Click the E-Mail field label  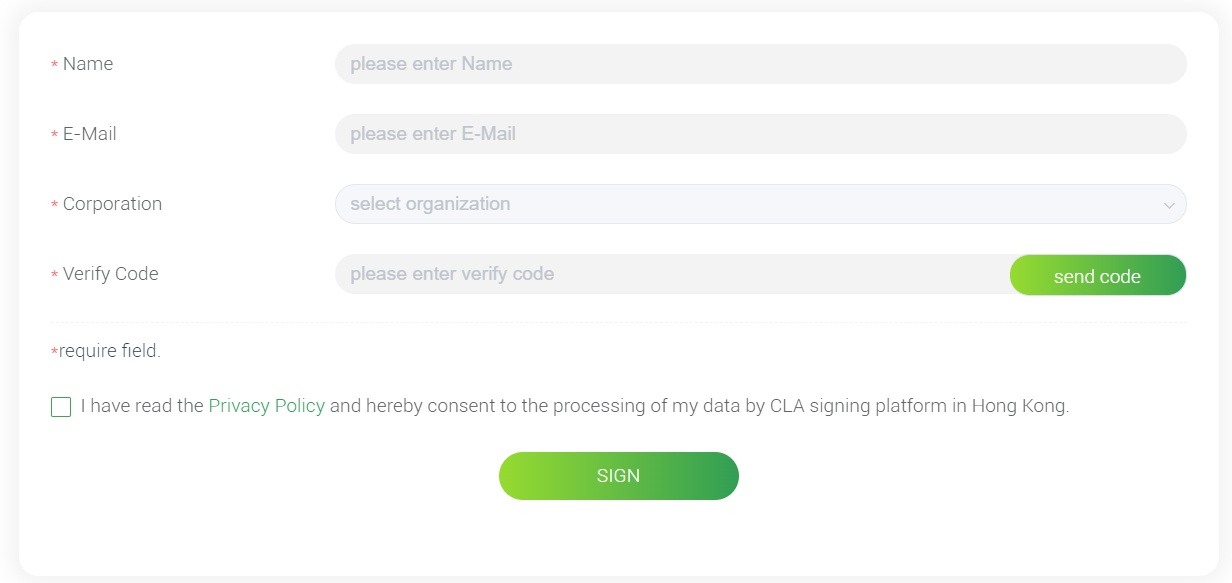[90, 134]
